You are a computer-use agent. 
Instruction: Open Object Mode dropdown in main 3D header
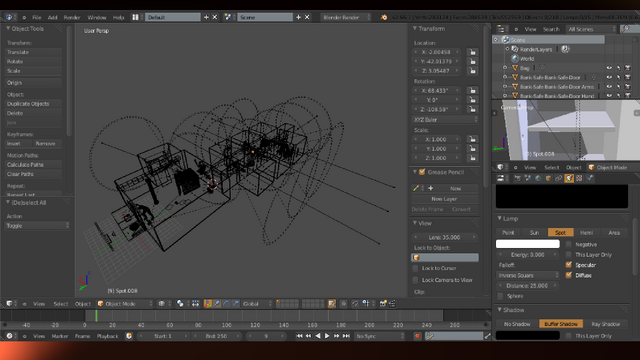click(x=125, y=303)
